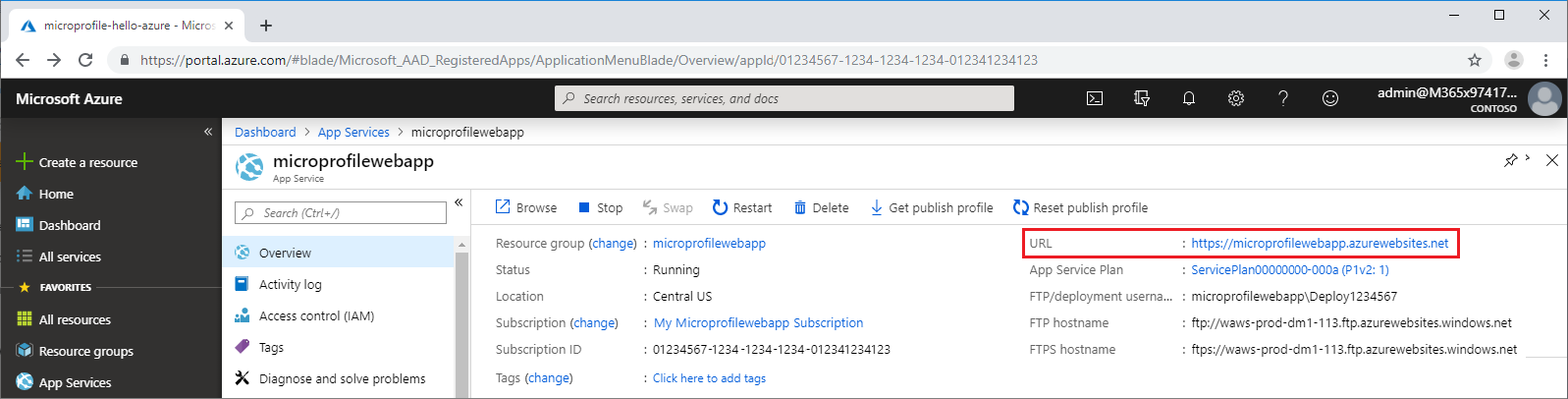Open the feedback smiley icon
The image size is (1568, 399).
(1330, 98)
